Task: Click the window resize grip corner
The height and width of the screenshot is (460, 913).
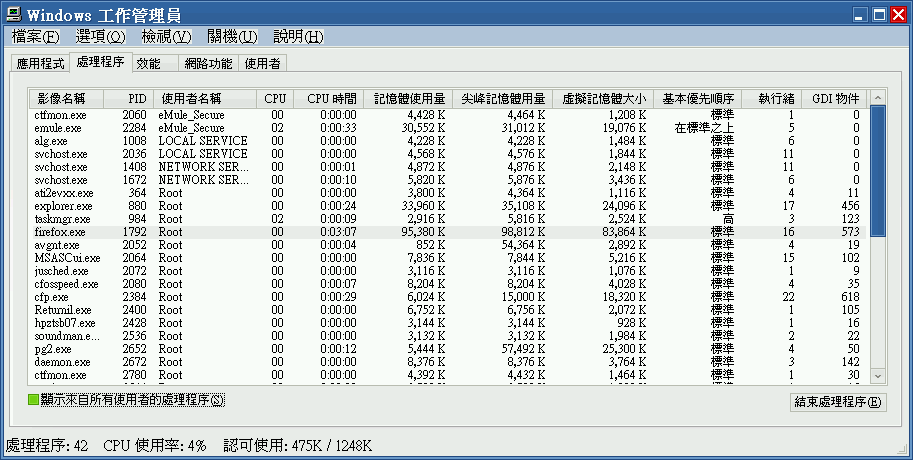Action: click(902, 449)
